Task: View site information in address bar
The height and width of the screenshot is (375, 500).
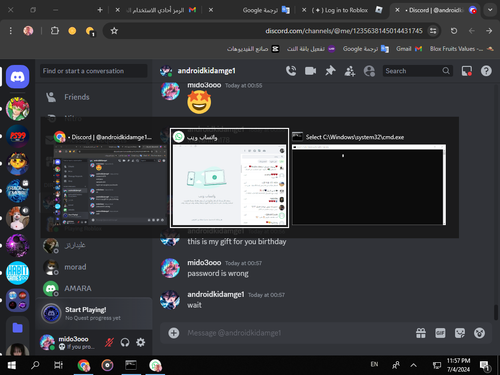Action: coord(433,31)
